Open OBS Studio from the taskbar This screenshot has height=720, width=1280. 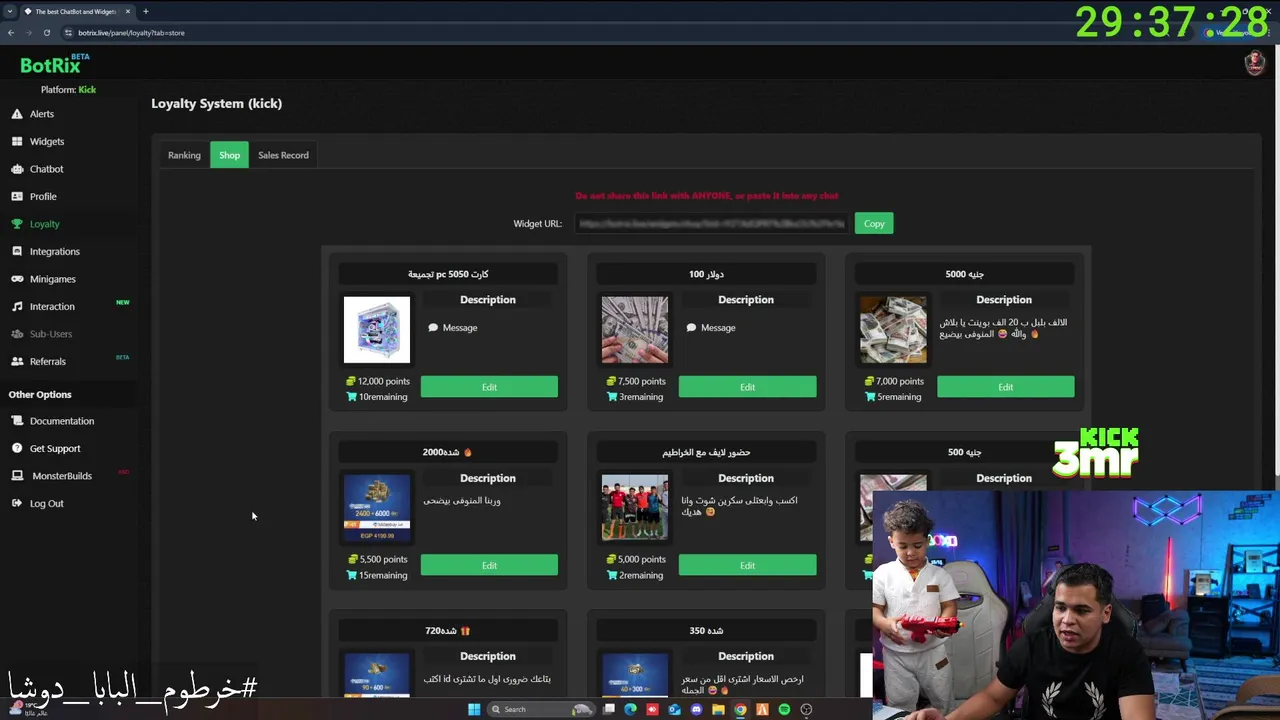coord(806,709)
